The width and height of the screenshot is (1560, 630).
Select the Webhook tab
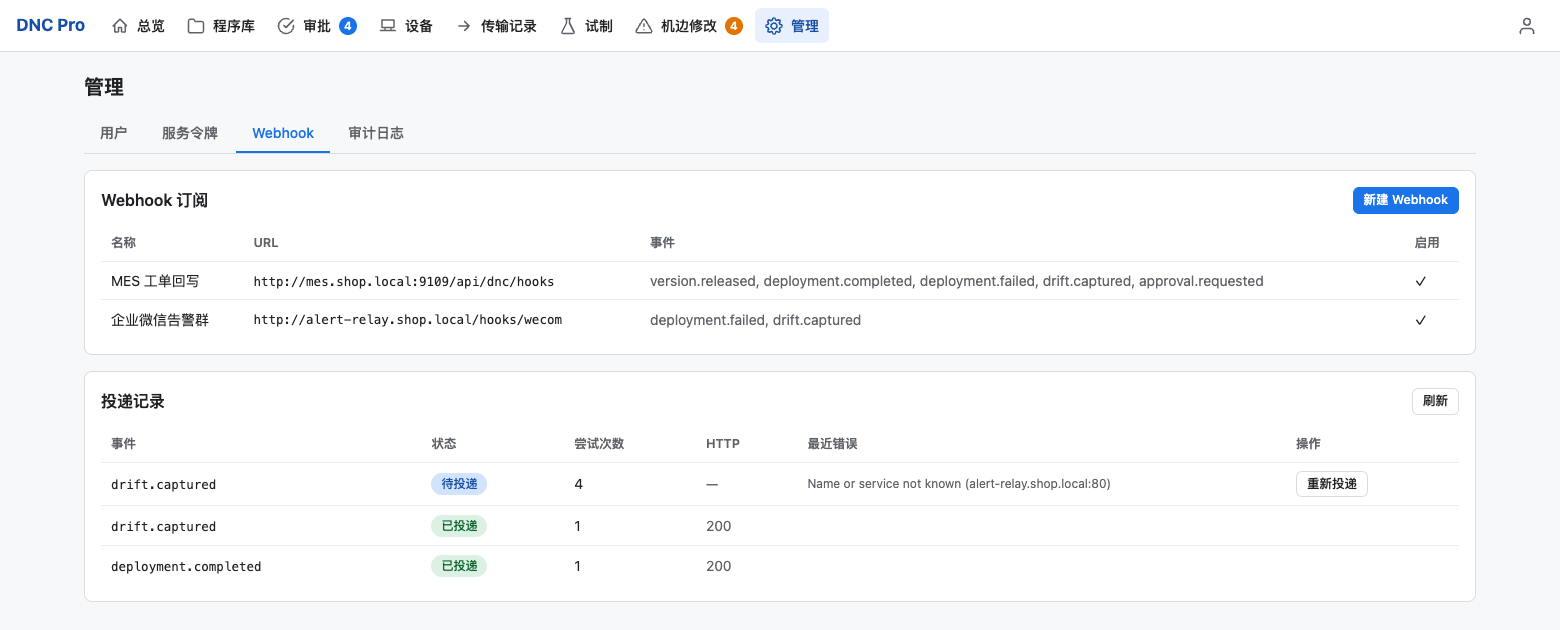(283, 133)
